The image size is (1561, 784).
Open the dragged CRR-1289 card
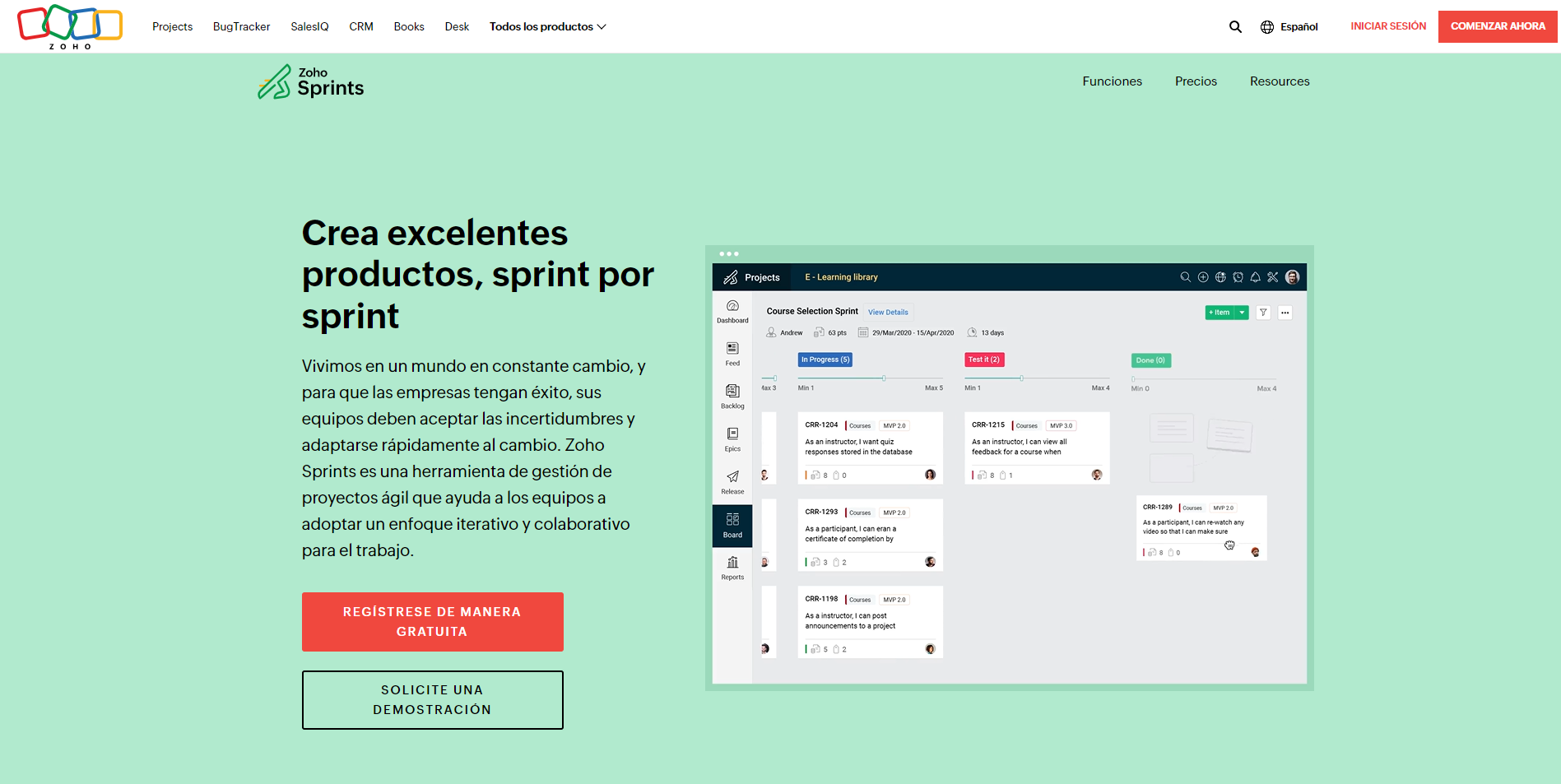1201,528
